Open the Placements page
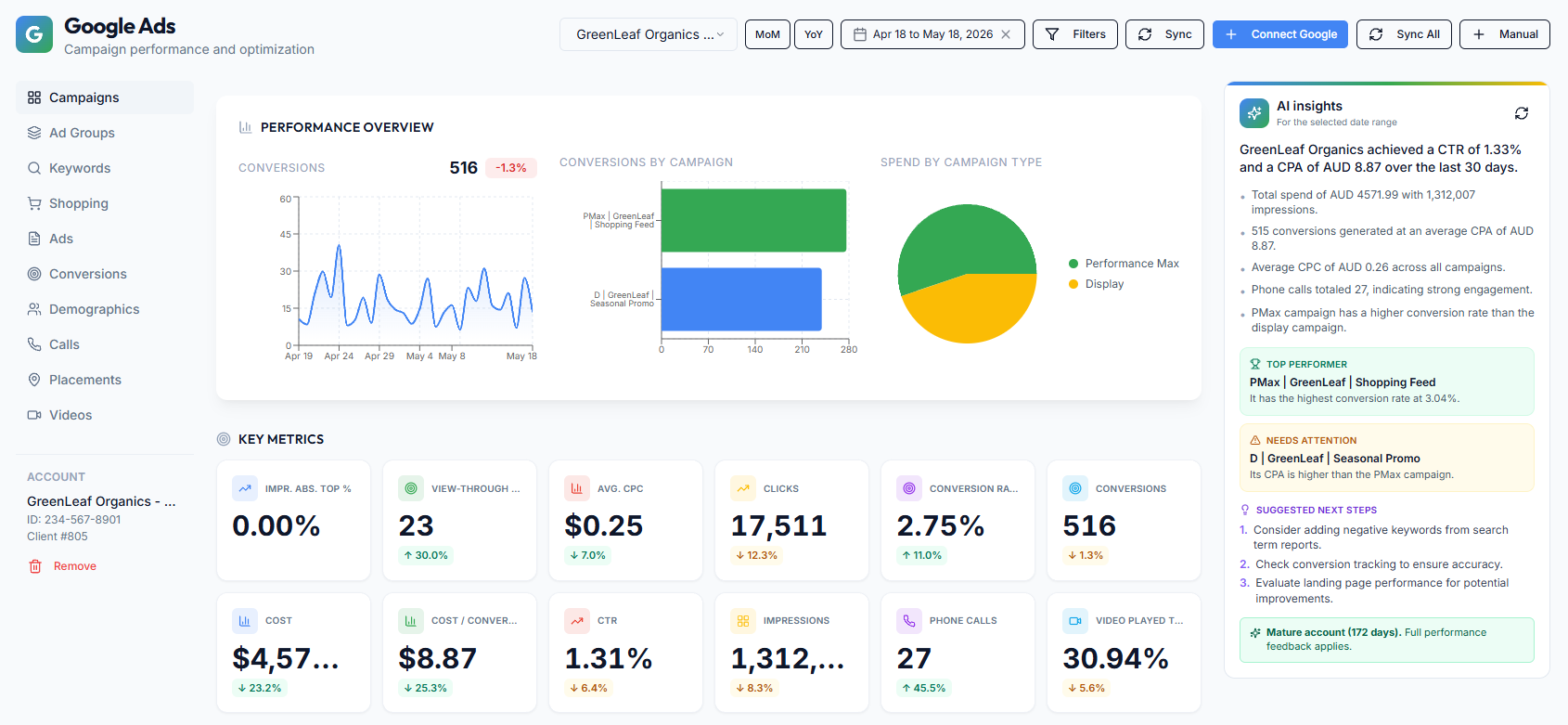This screenshot has height=725, width=1568. pyautogui.click(x=105, y=380)
